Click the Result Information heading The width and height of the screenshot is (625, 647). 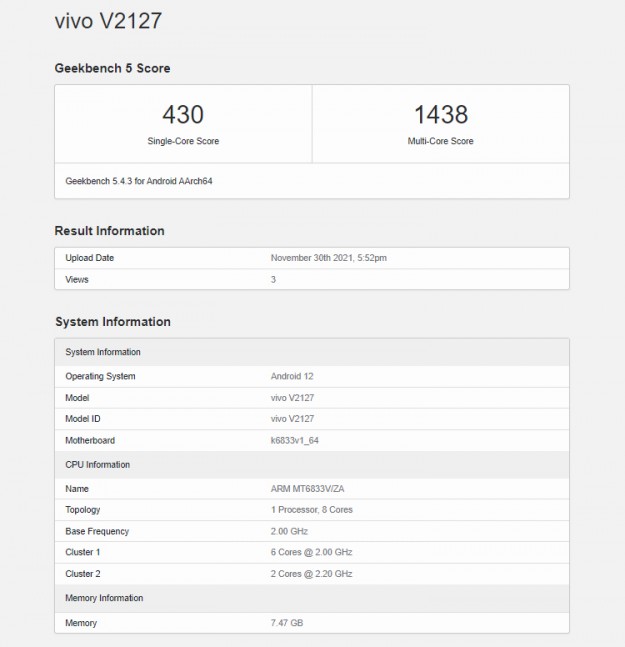pos(109,231)
